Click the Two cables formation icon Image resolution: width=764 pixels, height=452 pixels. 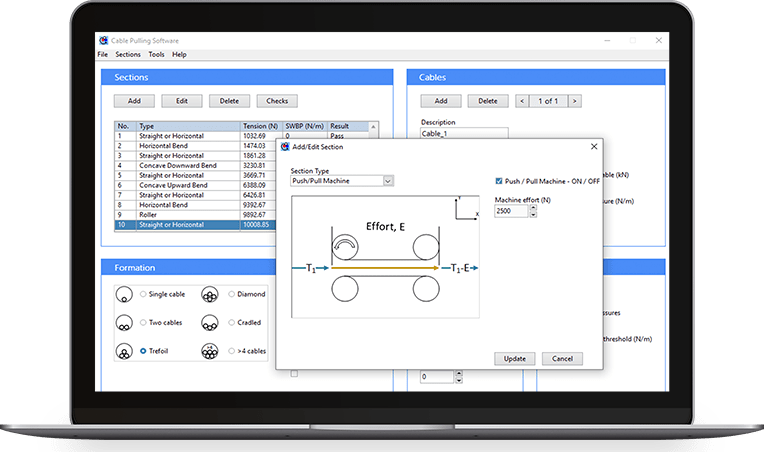(123, 323)
